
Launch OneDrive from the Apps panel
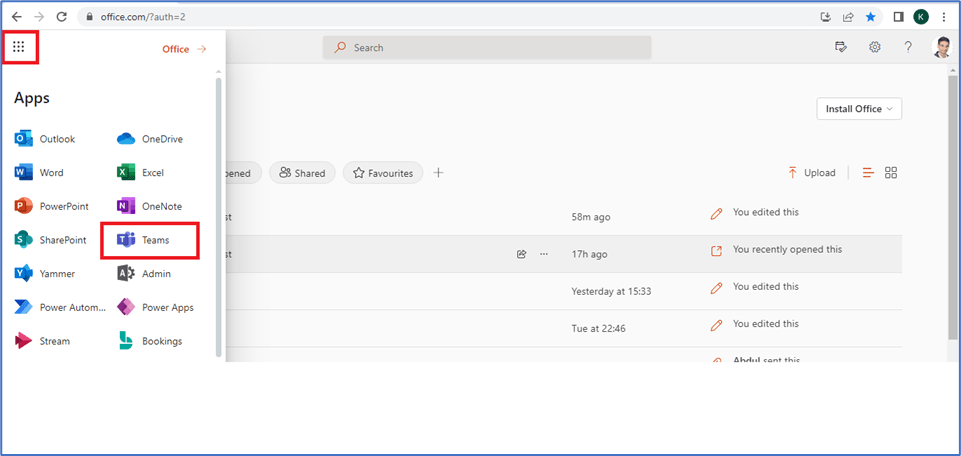click(150, 139)
